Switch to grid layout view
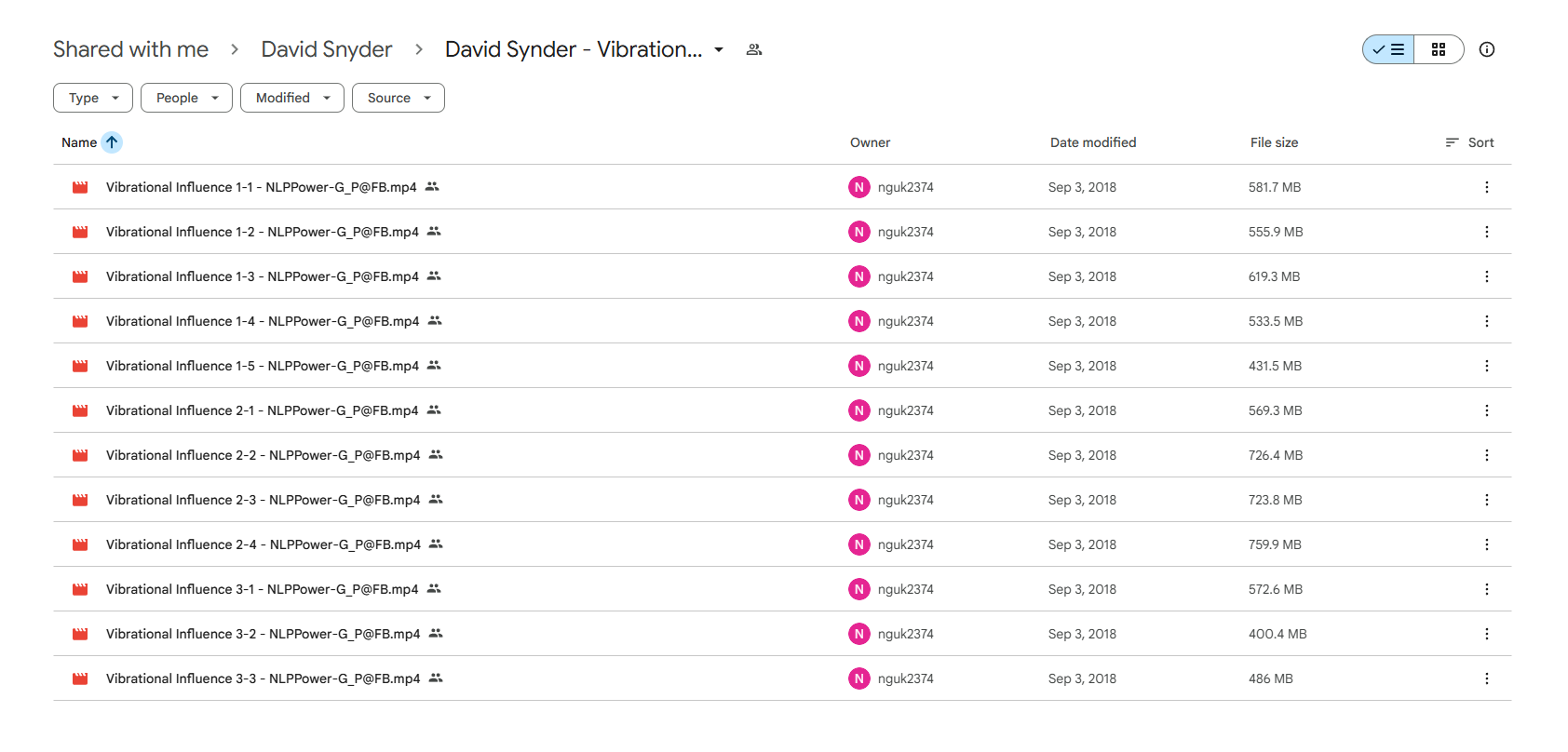Viewport: 1568px width, 752px height. tap(1439, 49)
